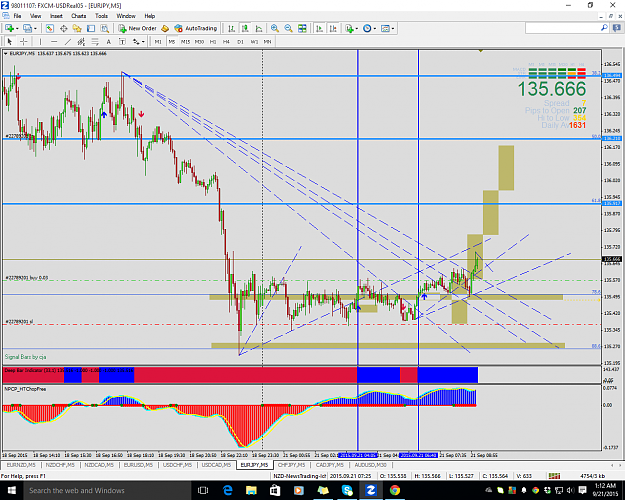This screenshot has height=500, width=625.
Task: Toggle the Terminal panel icon
Action: [91, 28]
